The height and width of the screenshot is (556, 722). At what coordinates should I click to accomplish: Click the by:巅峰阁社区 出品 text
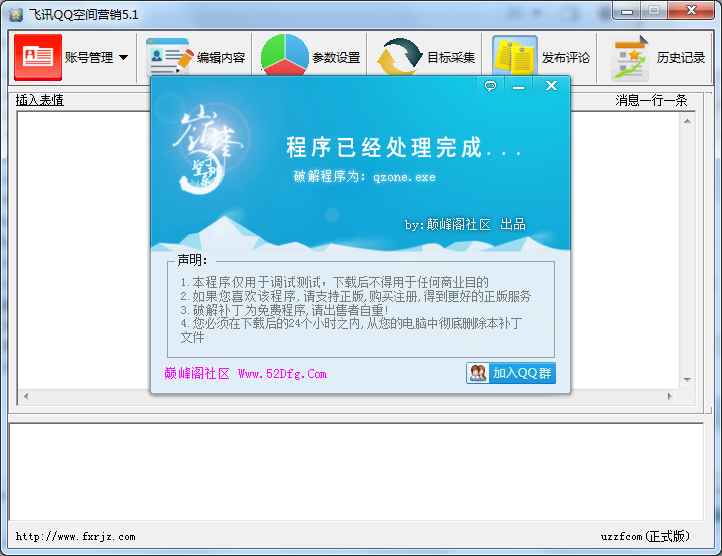(465, 224)
